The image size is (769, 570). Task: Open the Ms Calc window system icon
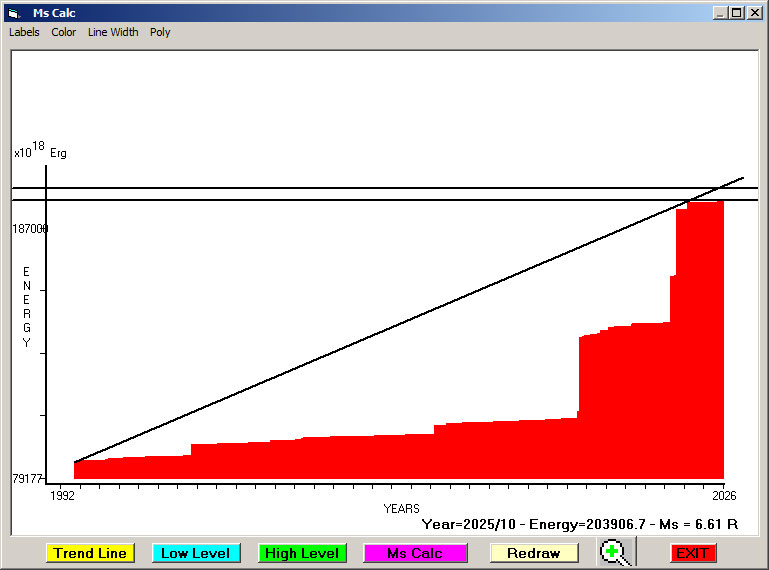coord(13,13)
